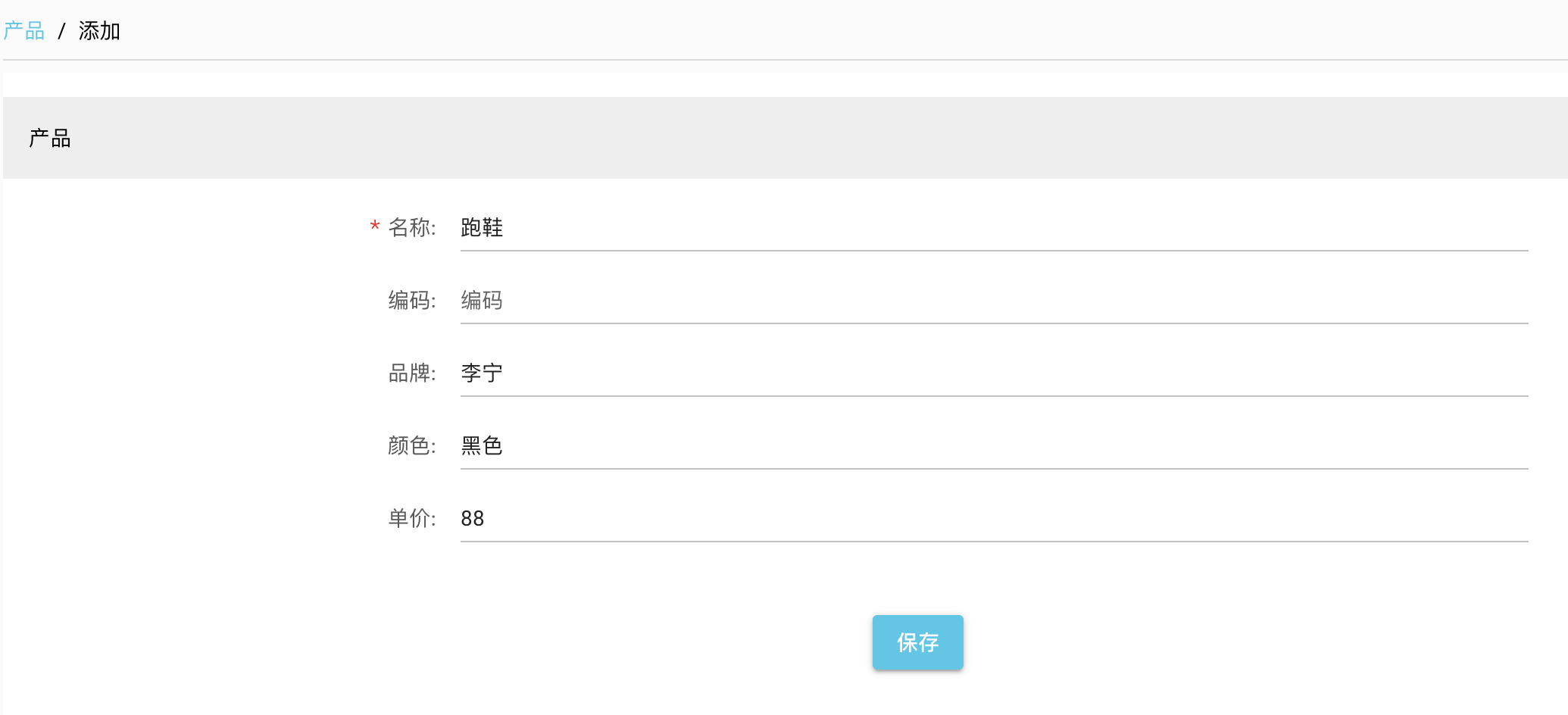Click the 产品 section header
The width and height of the screenshot is (1568, 715).
coord(50,138)
